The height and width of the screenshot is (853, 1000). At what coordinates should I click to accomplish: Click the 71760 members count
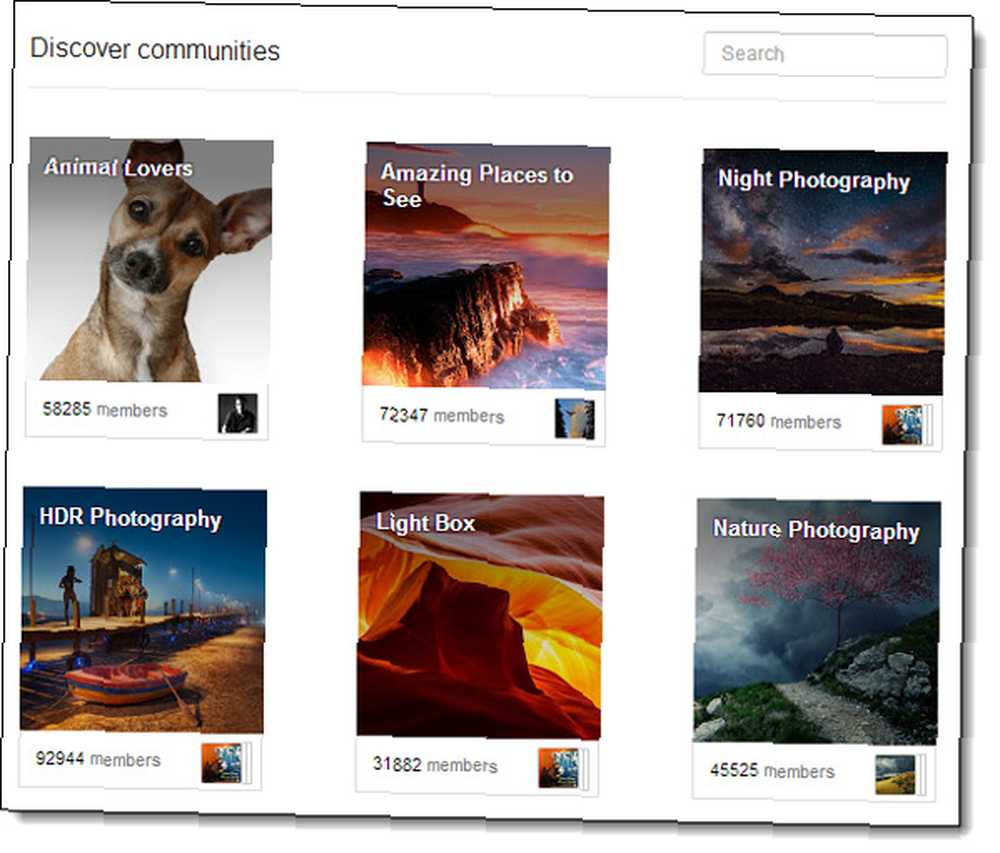point(779,421)
